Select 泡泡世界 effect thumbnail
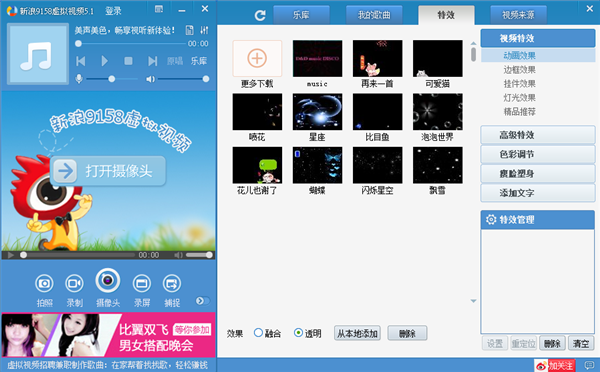Screen dimensions: 600x372 [x=437, y=112]
